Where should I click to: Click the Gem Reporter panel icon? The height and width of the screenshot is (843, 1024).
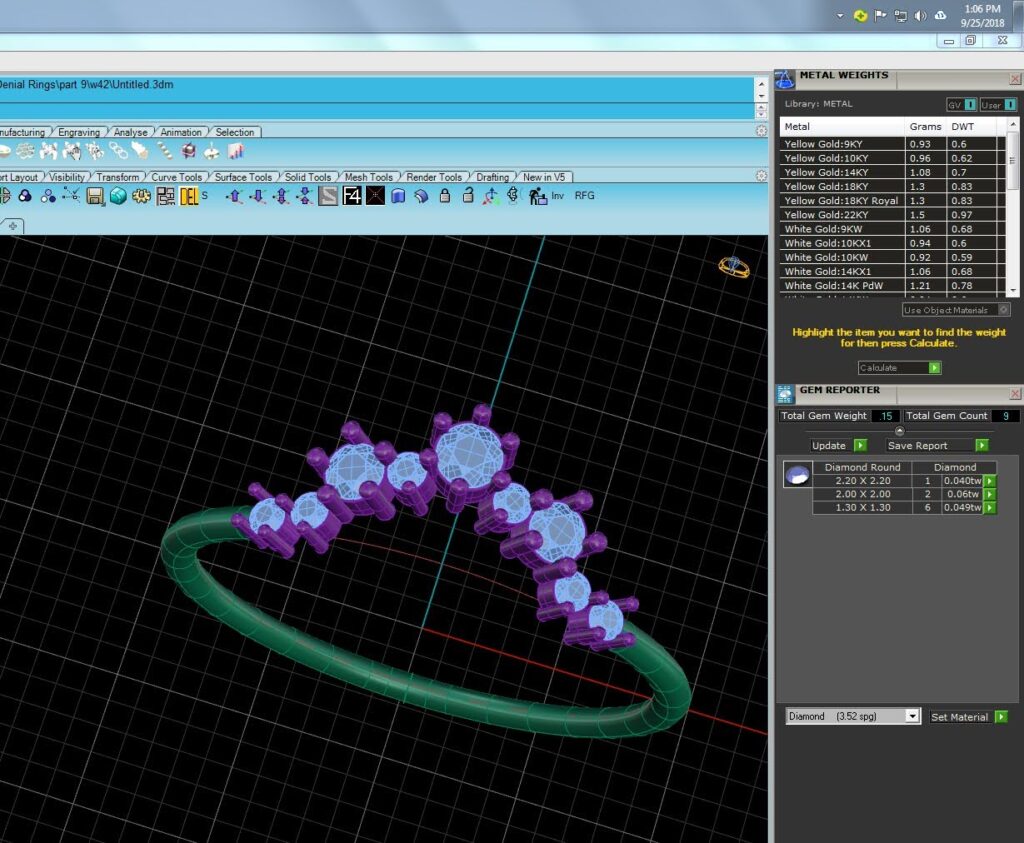[x=785, y=394]
